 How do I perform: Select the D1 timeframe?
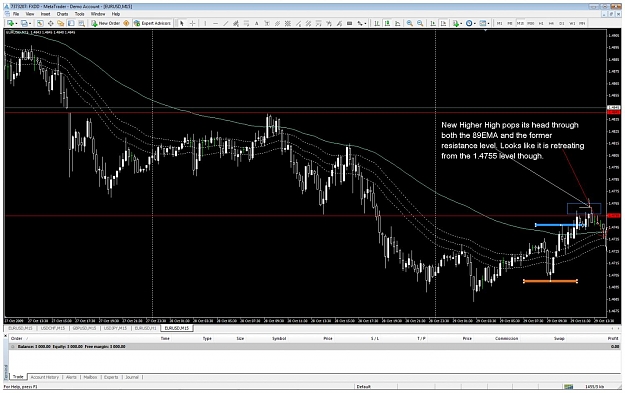(562, 23)
